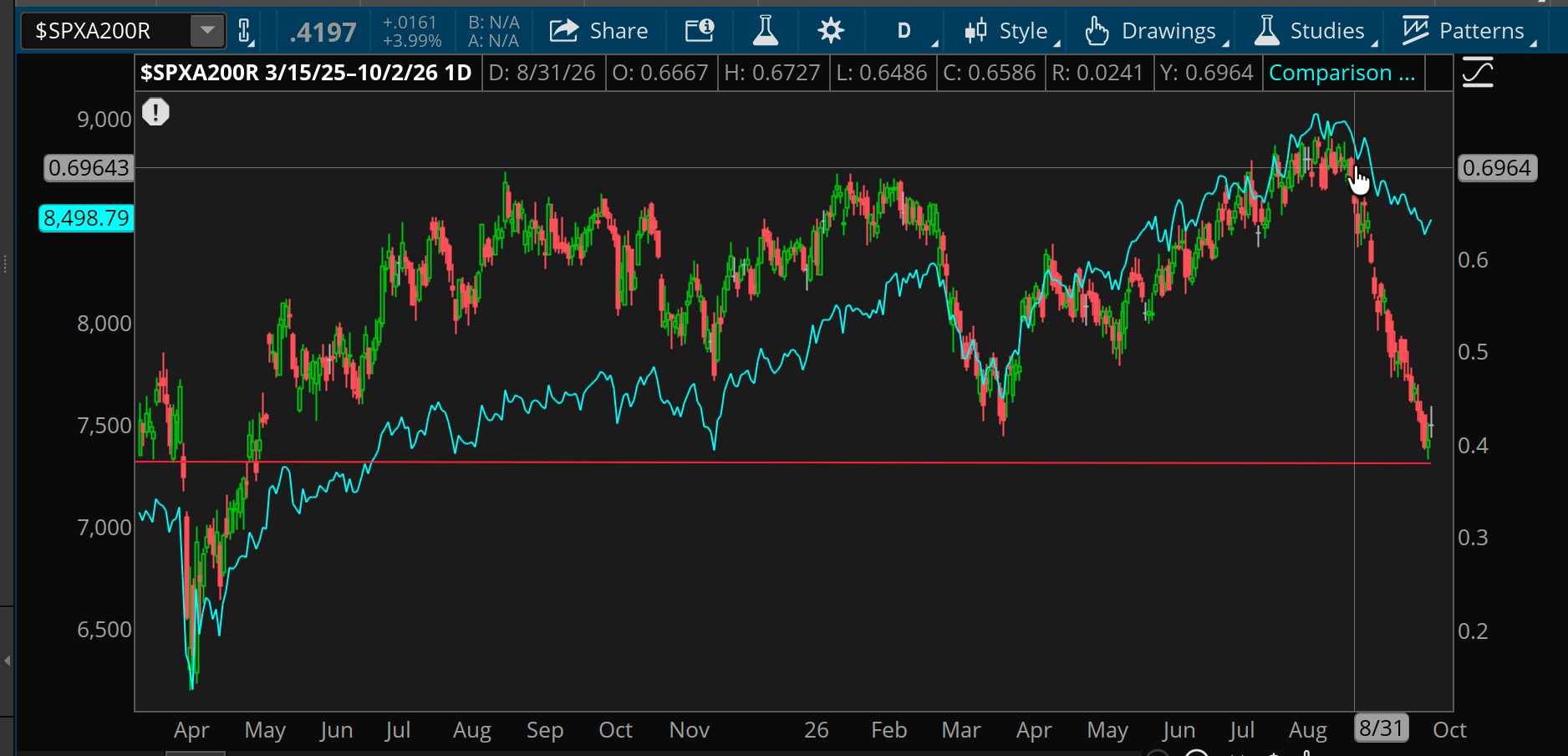Click the Sep label on time axis
The height and width of the screenshot is (756, 1568).
pyautogui.click(x=545, y=730)
